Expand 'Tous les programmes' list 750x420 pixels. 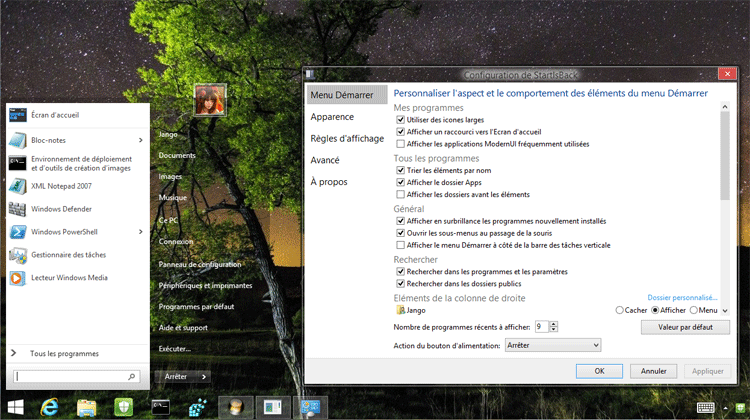pyautogui.click(x=65, y=353)
